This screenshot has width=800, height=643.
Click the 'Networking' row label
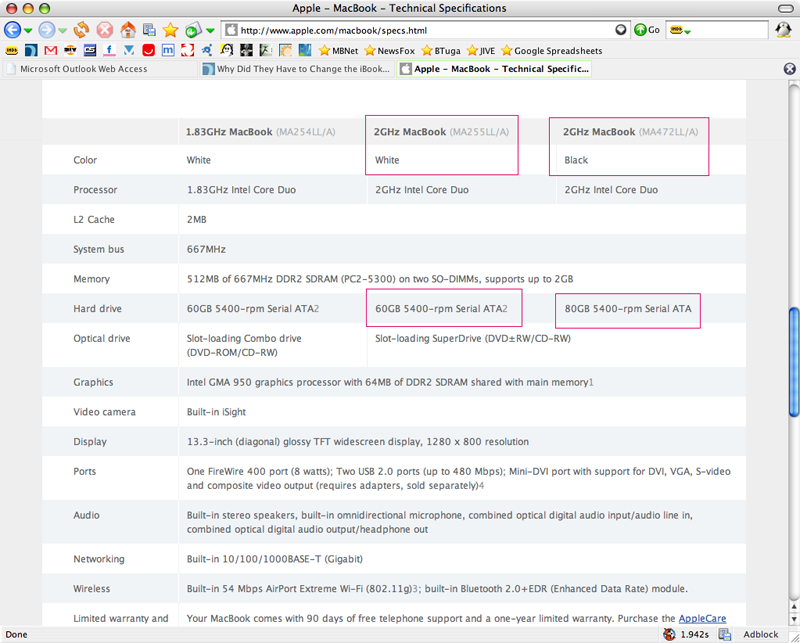pos(98,559)
